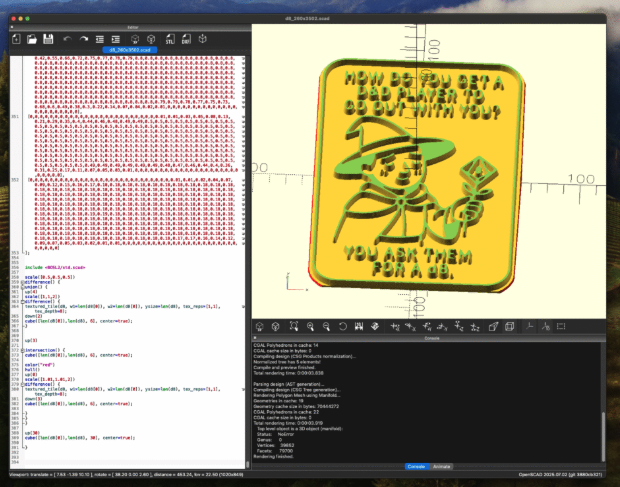Viewport: 620px width, 487px height.
Task: Select the Console tab at the bottom
Action: pos(415,466)
